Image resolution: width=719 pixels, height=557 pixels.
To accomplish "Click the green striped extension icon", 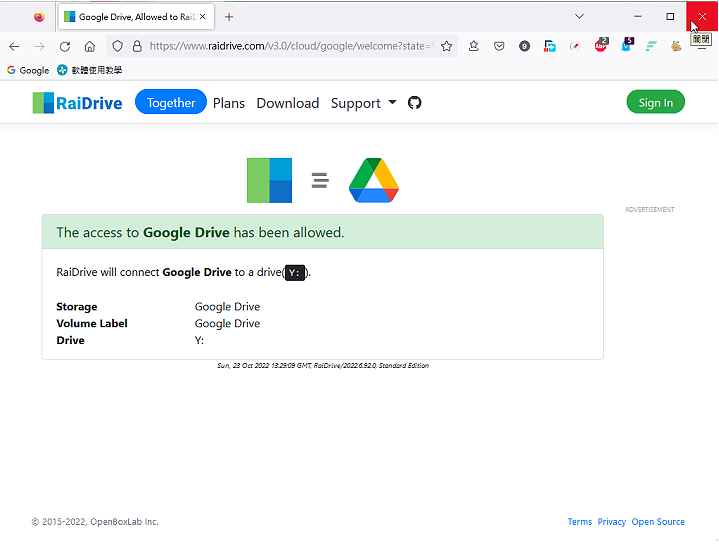I will point(651,46).
